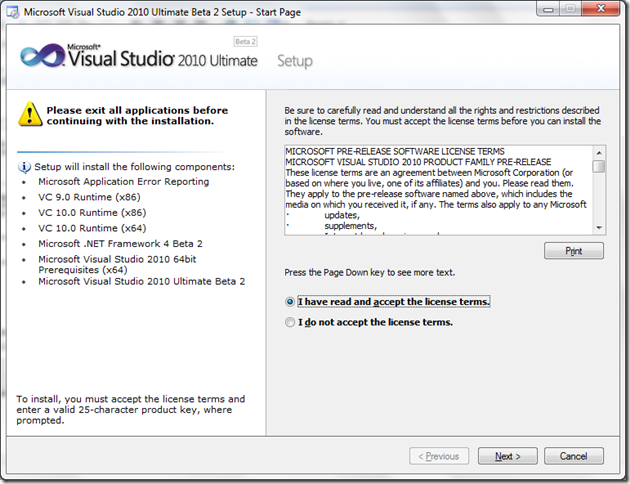The image size is (630, 484).
Task: Click 'VC 9.0 Runtime (x86)' list item
Action: 89,197
